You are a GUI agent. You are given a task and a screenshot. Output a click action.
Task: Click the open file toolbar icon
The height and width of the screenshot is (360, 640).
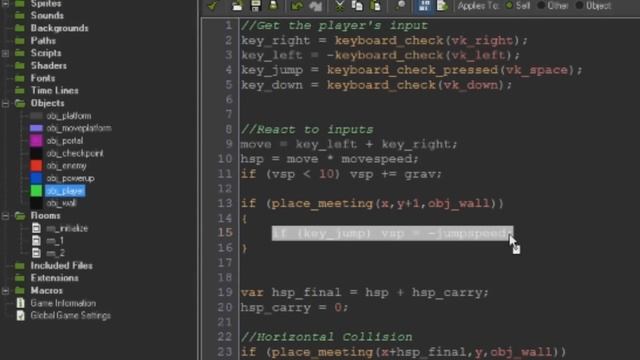[x=237, y=6]
